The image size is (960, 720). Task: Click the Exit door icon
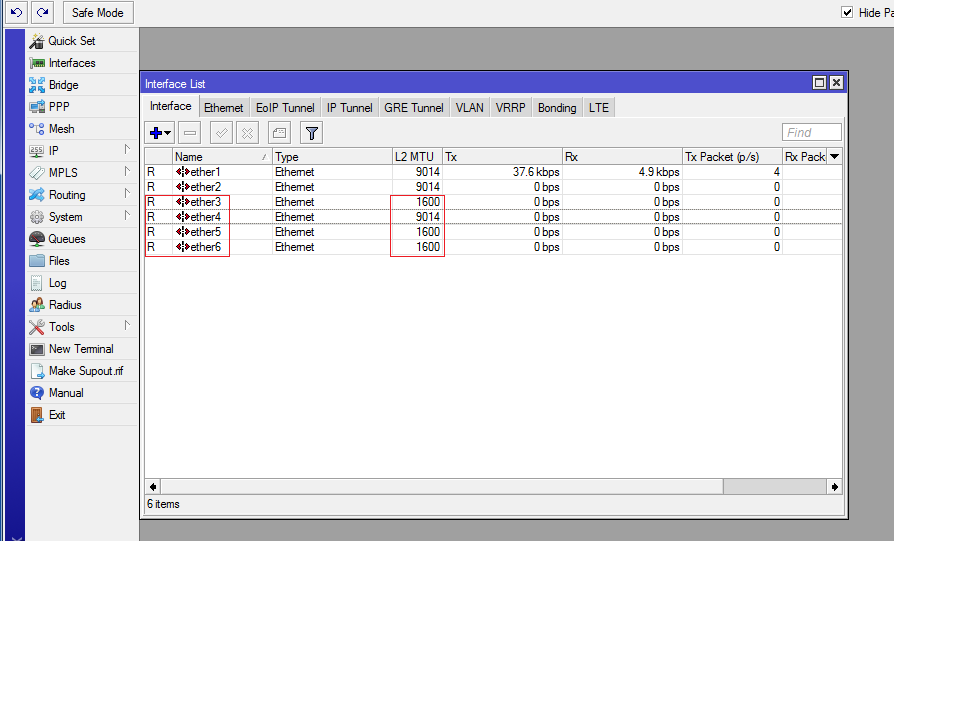[37, 415]
